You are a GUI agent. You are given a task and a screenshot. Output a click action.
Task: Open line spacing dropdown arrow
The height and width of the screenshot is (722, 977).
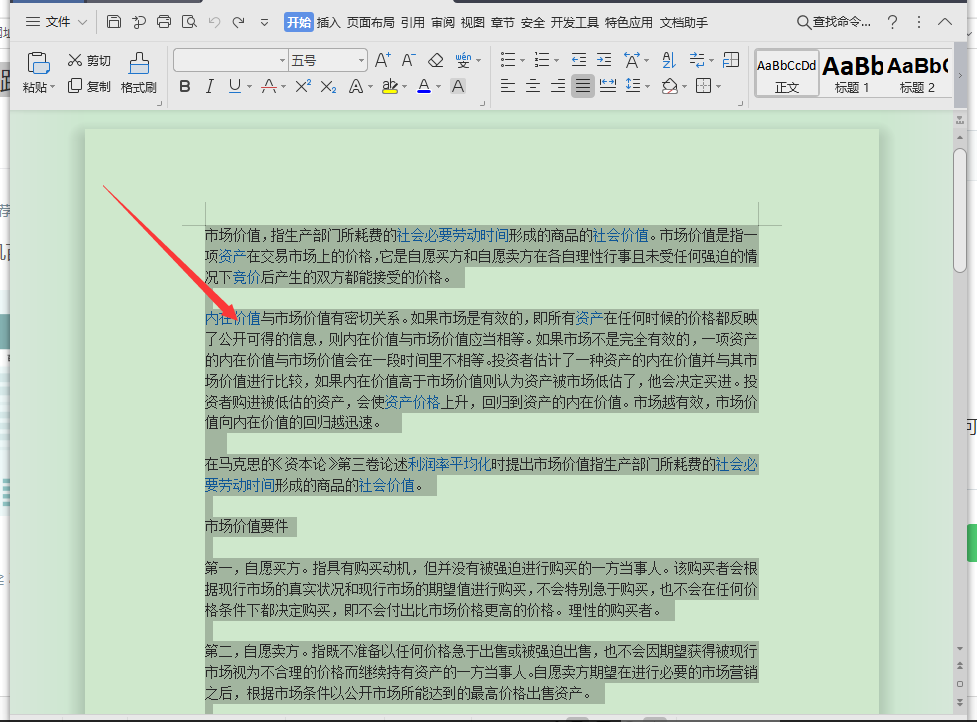647,87
